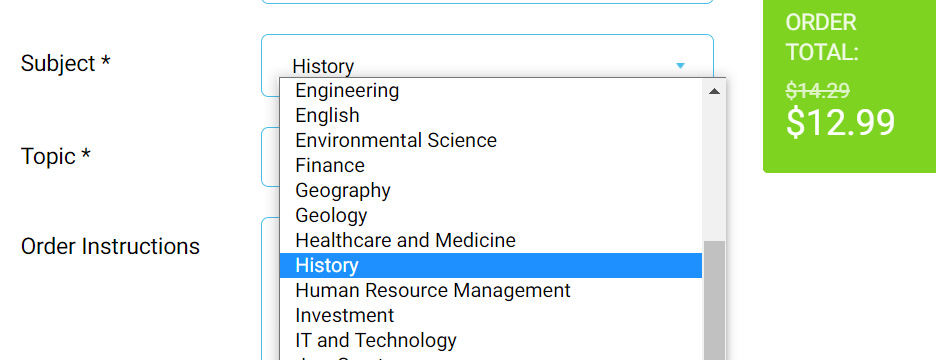This screenshot has height=360, width=936.
Task: Select Investment in the dropdown
Action: tap(491, 315)
